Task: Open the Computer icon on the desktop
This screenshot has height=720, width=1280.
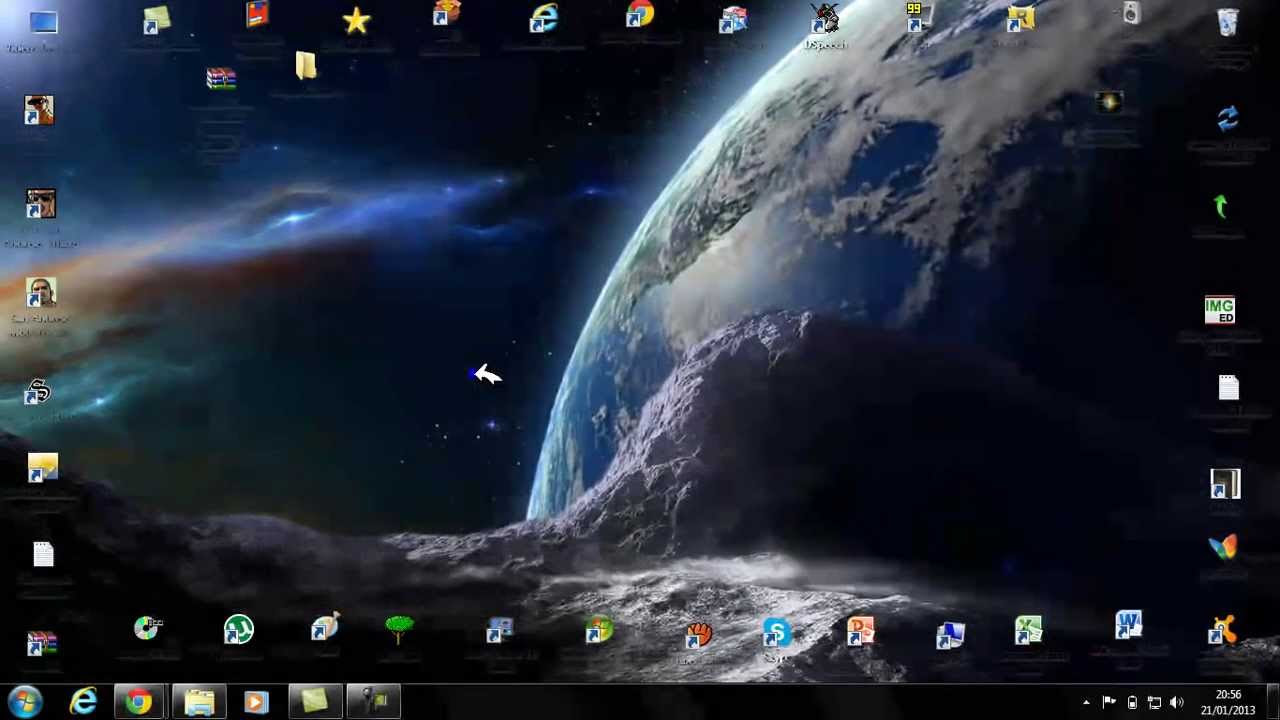Action: 43,23
